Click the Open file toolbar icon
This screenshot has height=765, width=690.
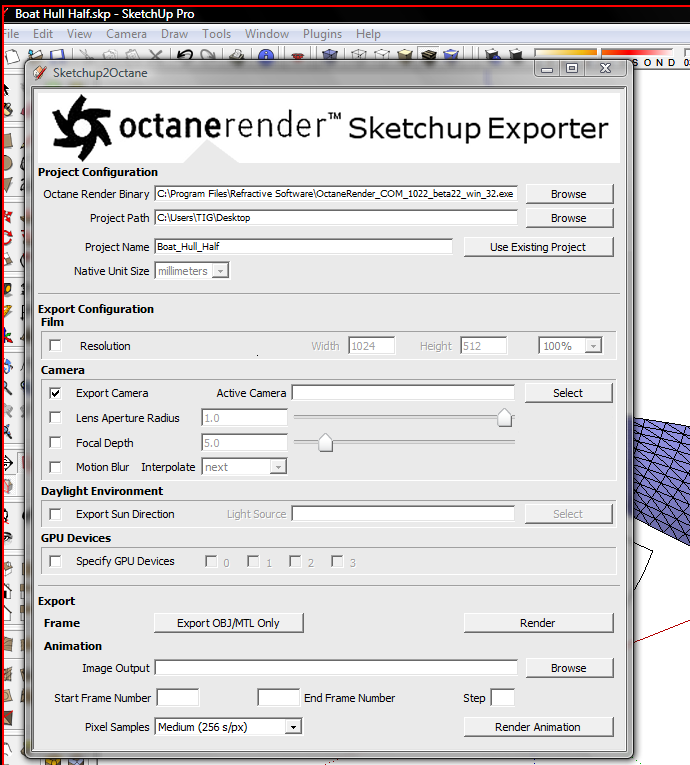click(35, 55)
